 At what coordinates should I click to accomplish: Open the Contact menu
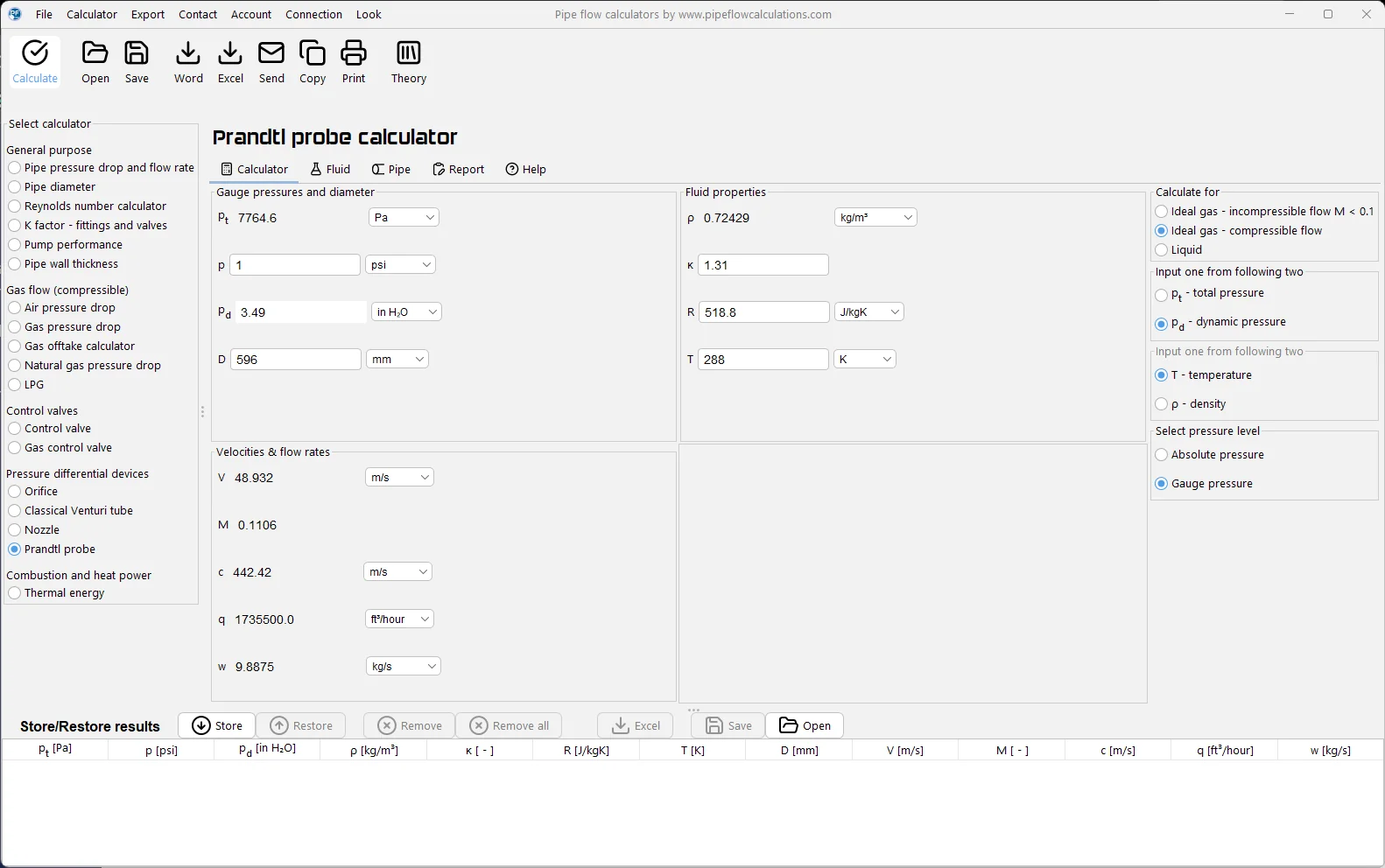198,14
